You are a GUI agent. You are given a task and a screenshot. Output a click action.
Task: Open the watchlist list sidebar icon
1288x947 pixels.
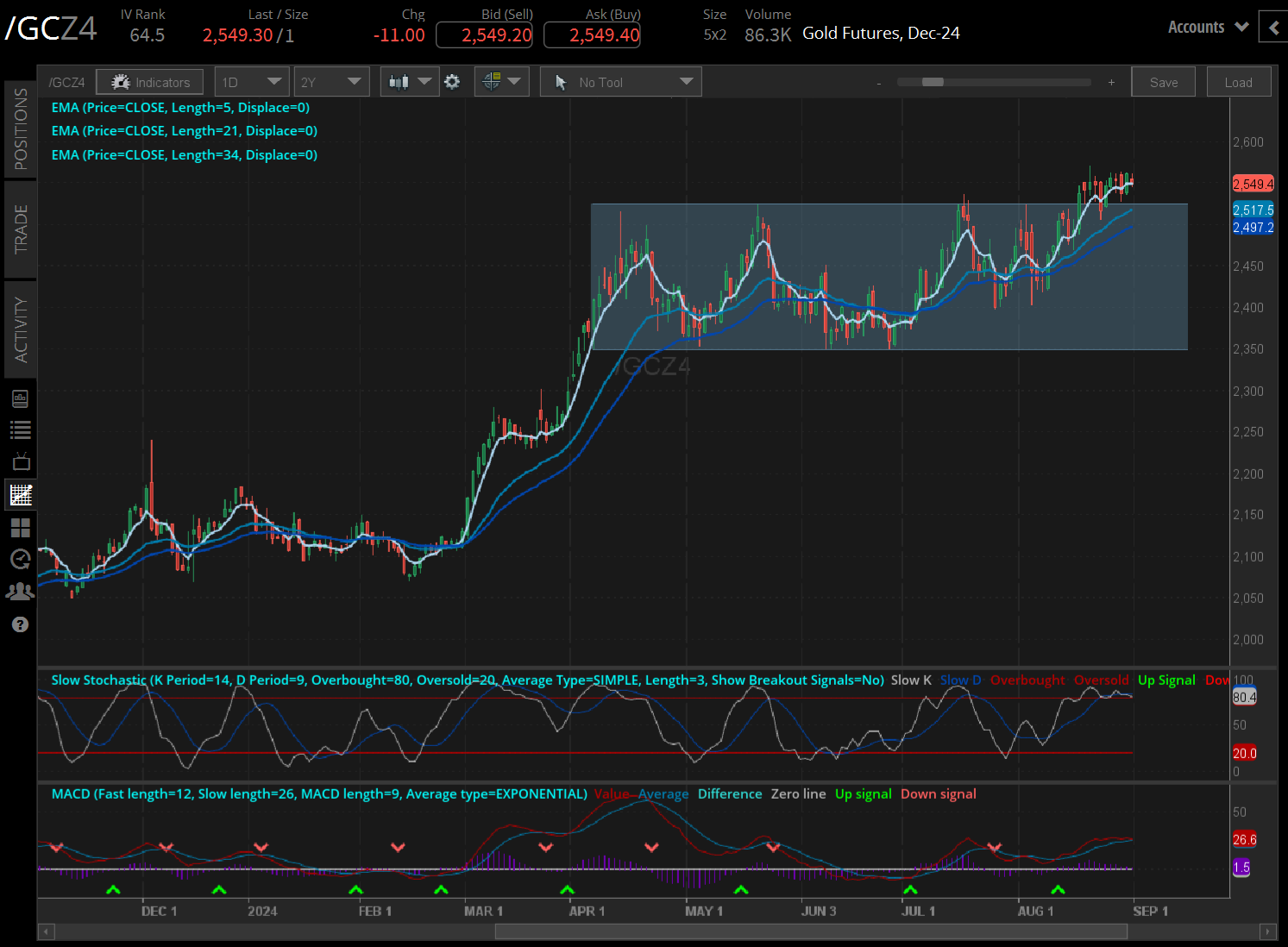20,430
